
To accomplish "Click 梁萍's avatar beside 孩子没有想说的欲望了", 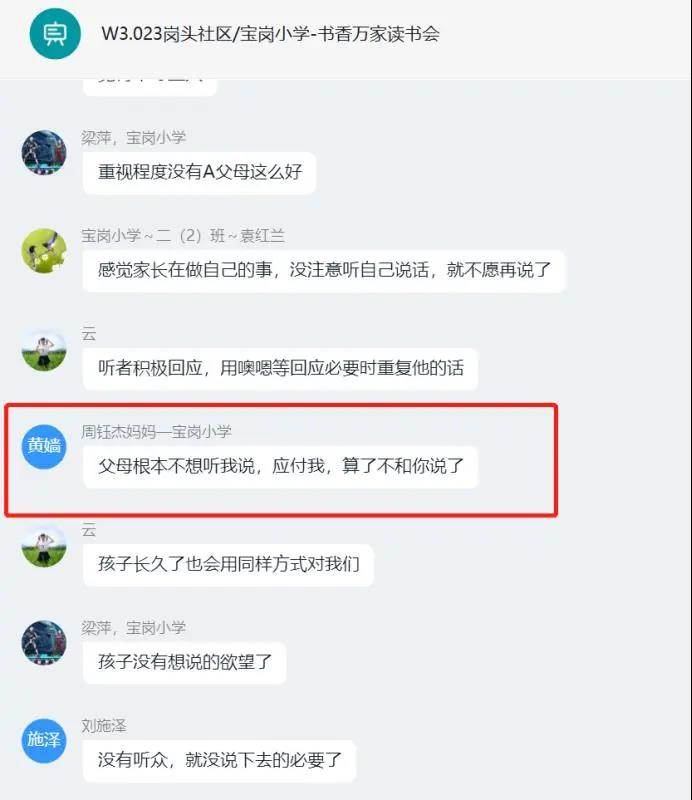I will [44, 643].
